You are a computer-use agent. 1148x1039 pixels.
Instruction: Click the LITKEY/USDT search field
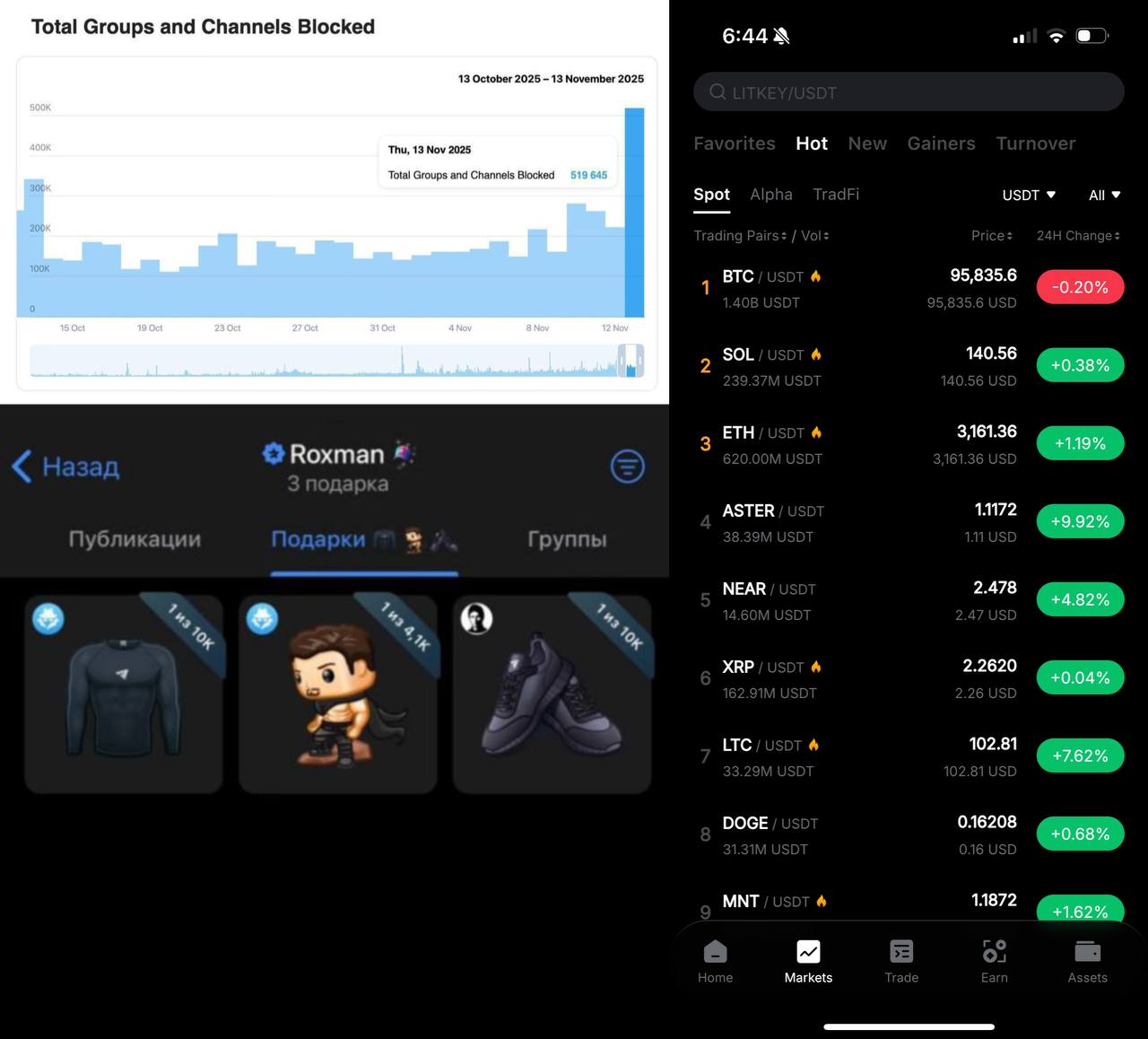coord(908,92)
